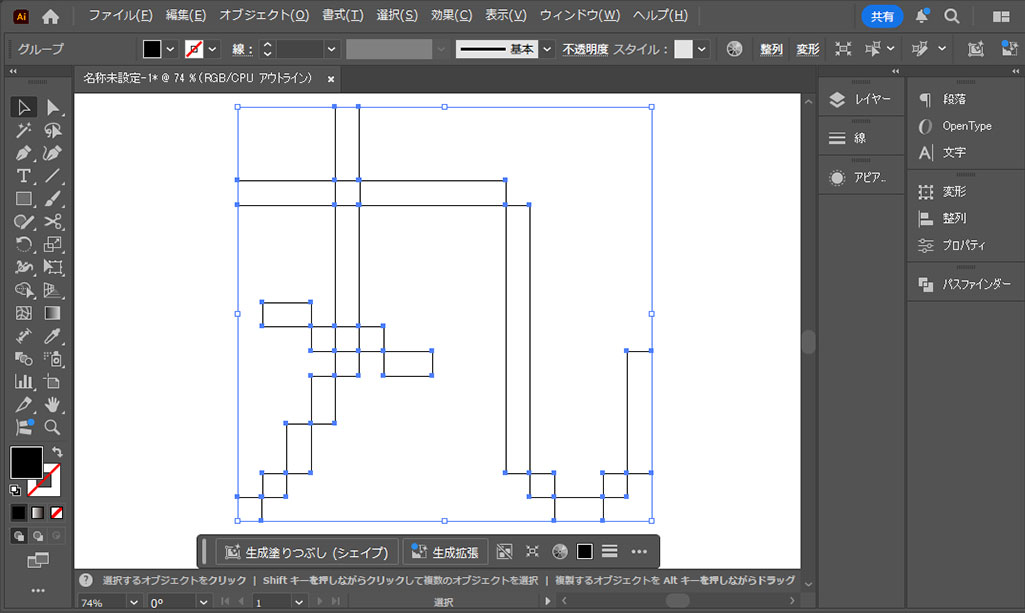Open zoom level 74% dropdown
The image size is (1025, 613).
133,602
